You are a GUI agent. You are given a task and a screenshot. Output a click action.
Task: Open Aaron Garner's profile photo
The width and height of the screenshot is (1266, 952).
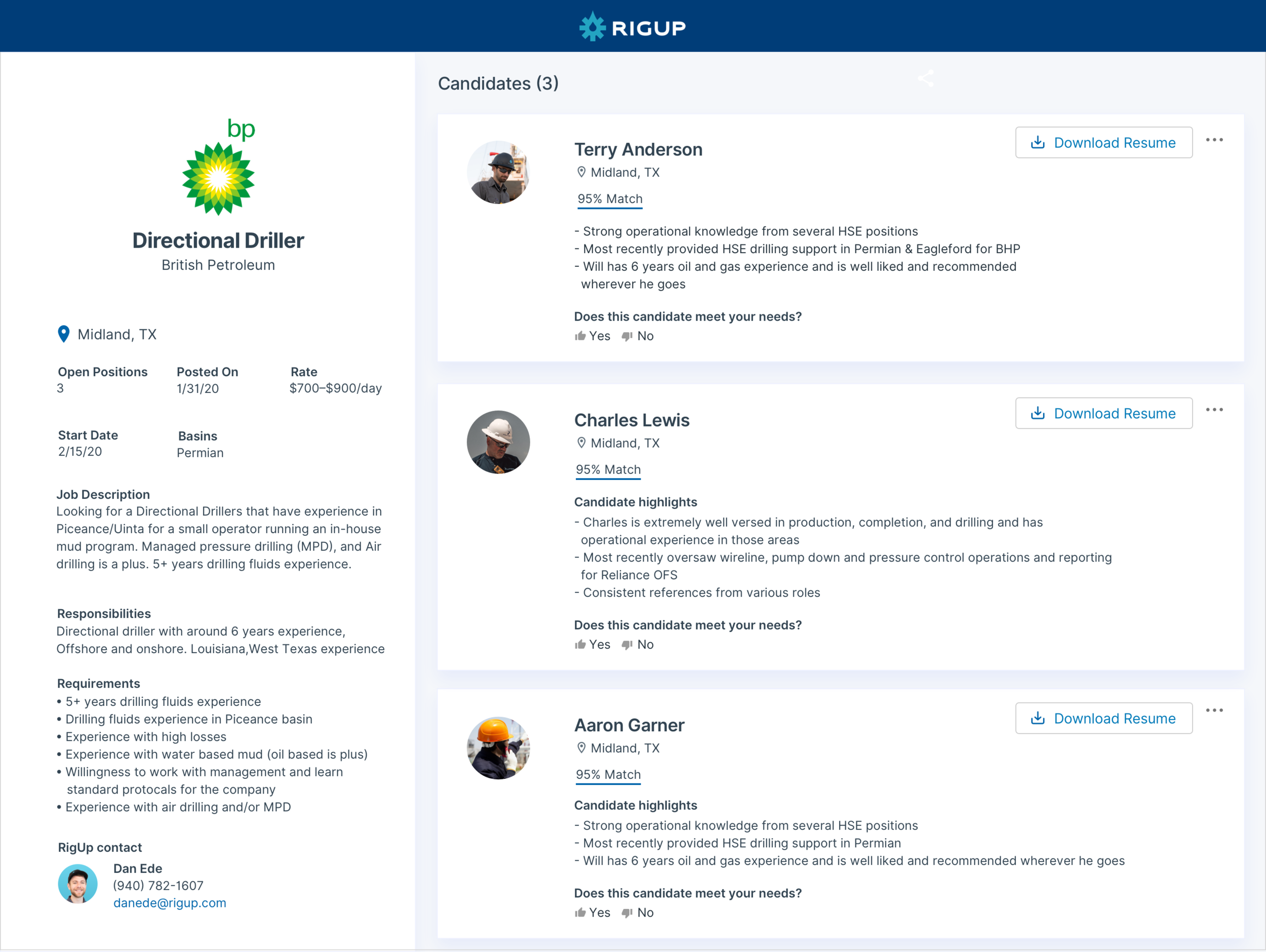(498, 747)
